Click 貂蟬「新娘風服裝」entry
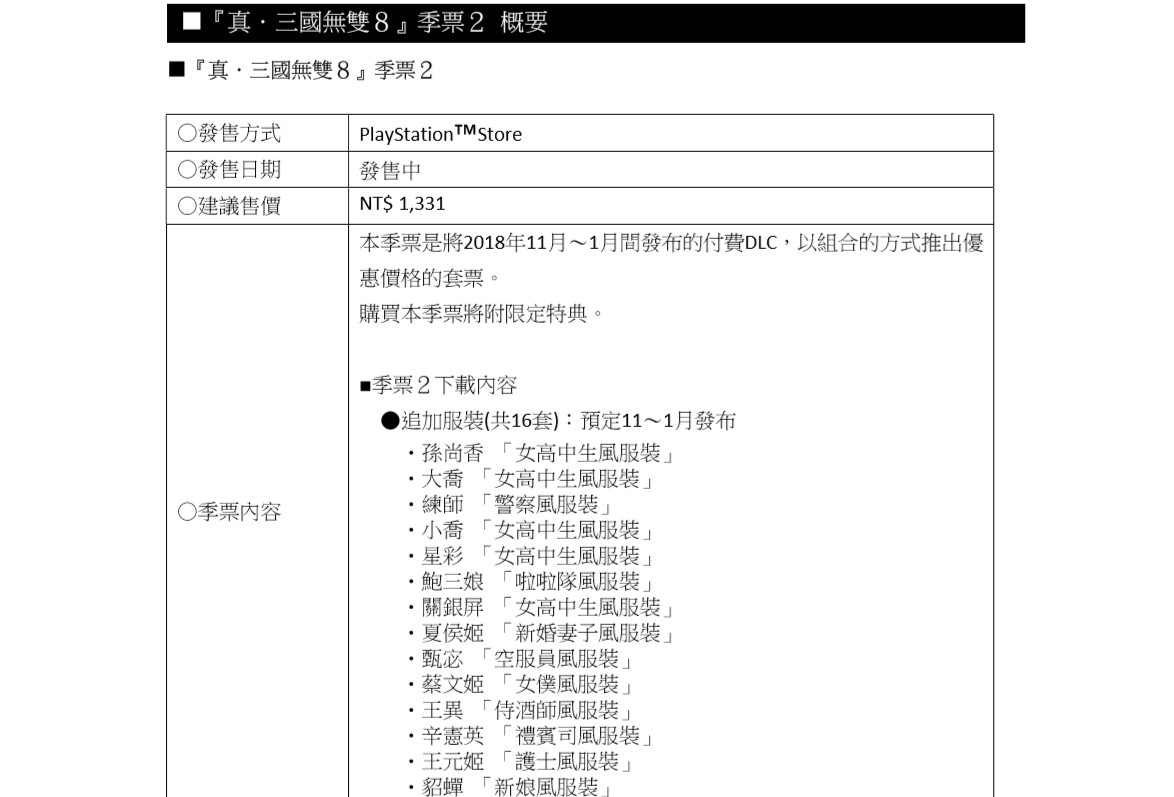Viewport: 1174px width, 797px height. (x=510, y=787)
